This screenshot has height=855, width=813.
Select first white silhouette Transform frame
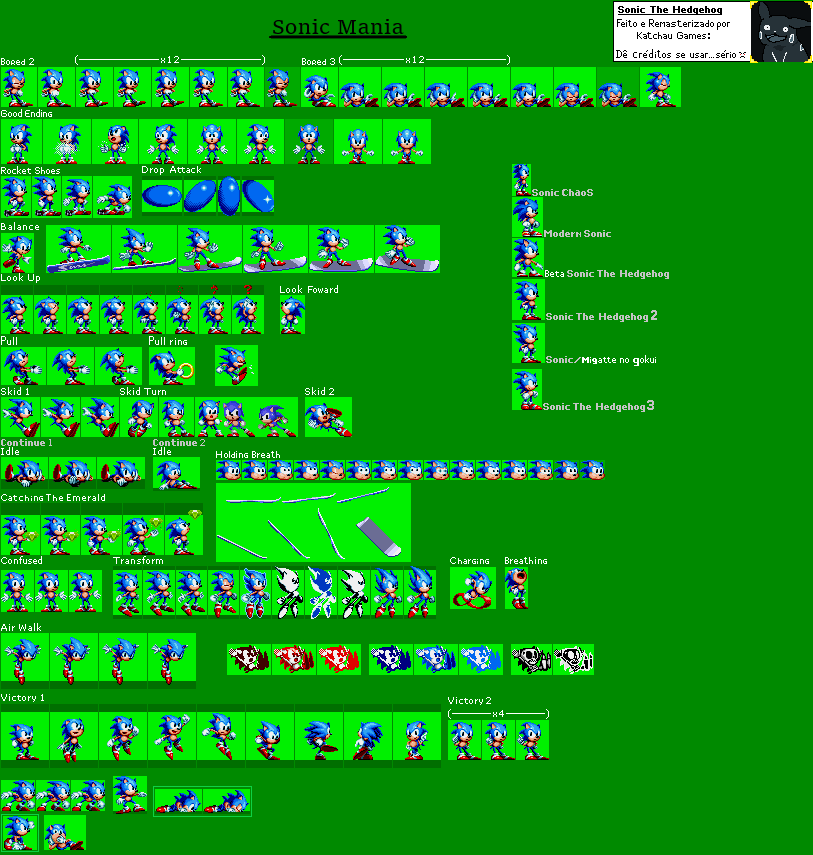tap(288, 593)
